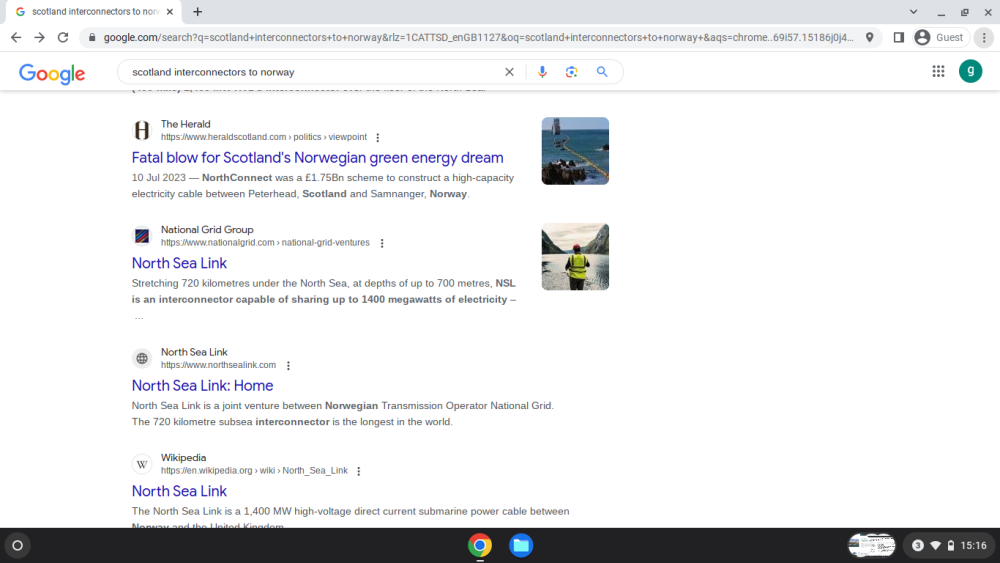Open the location permission icon in address bar
This screenshot has height=563, width=1000.
(869, 38)
